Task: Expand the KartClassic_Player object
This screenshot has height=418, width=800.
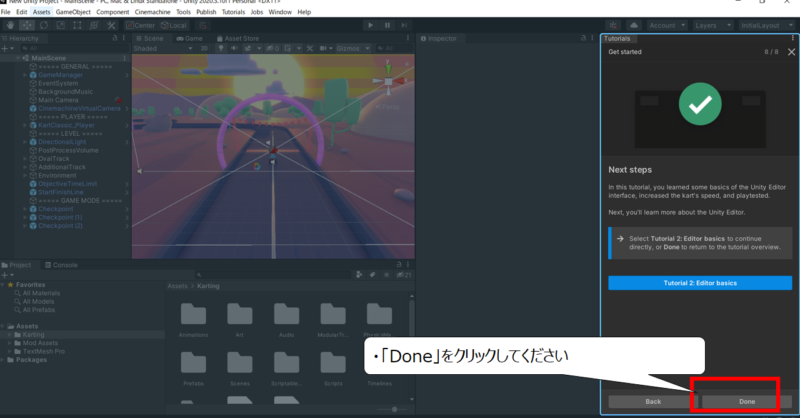Action: (x=24, y=125)
